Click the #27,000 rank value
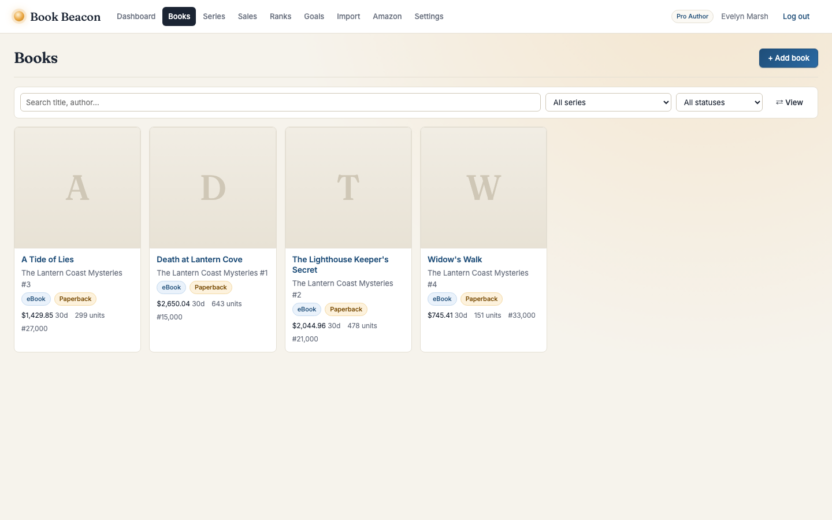The image size is (832, 520). pyautogui.click(x=34, y=328)
